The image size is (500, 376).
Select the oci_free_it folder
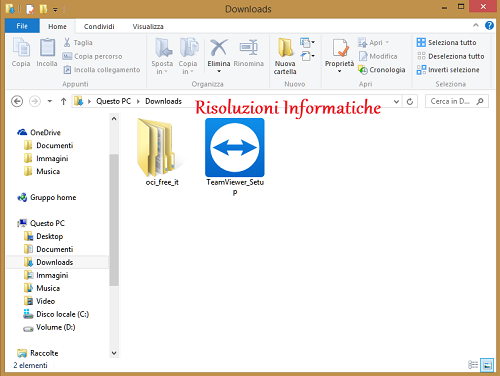tap(162, 152)
